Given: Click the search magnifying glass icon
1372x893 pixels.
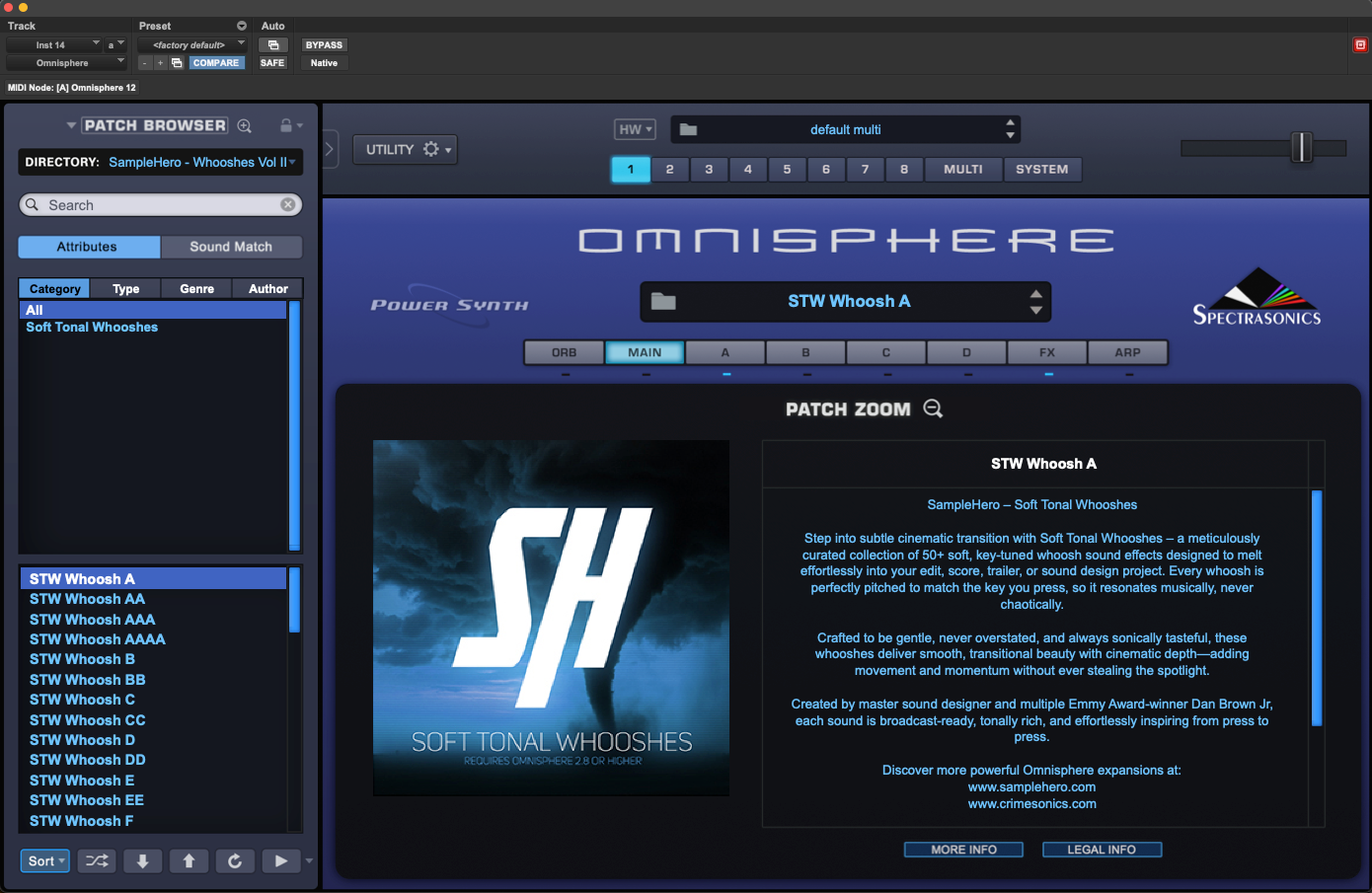Looking at the screenshot, I should tap(33, 204).
